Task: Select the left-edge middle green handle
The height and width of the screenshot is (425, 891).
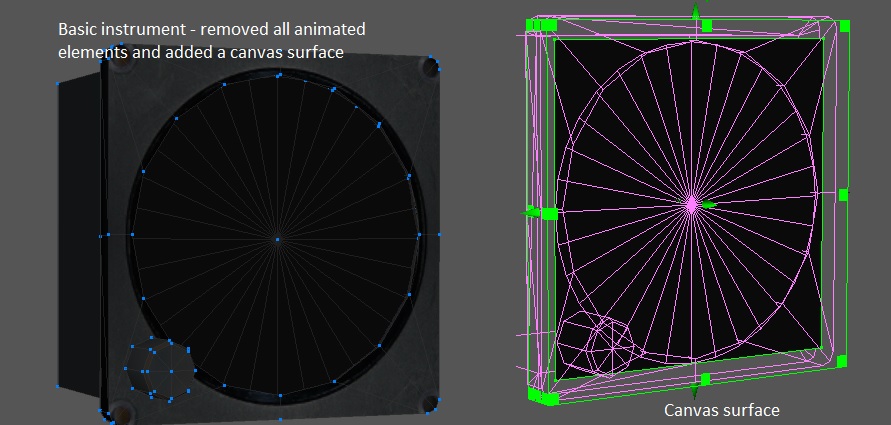Action: point(548,213)
